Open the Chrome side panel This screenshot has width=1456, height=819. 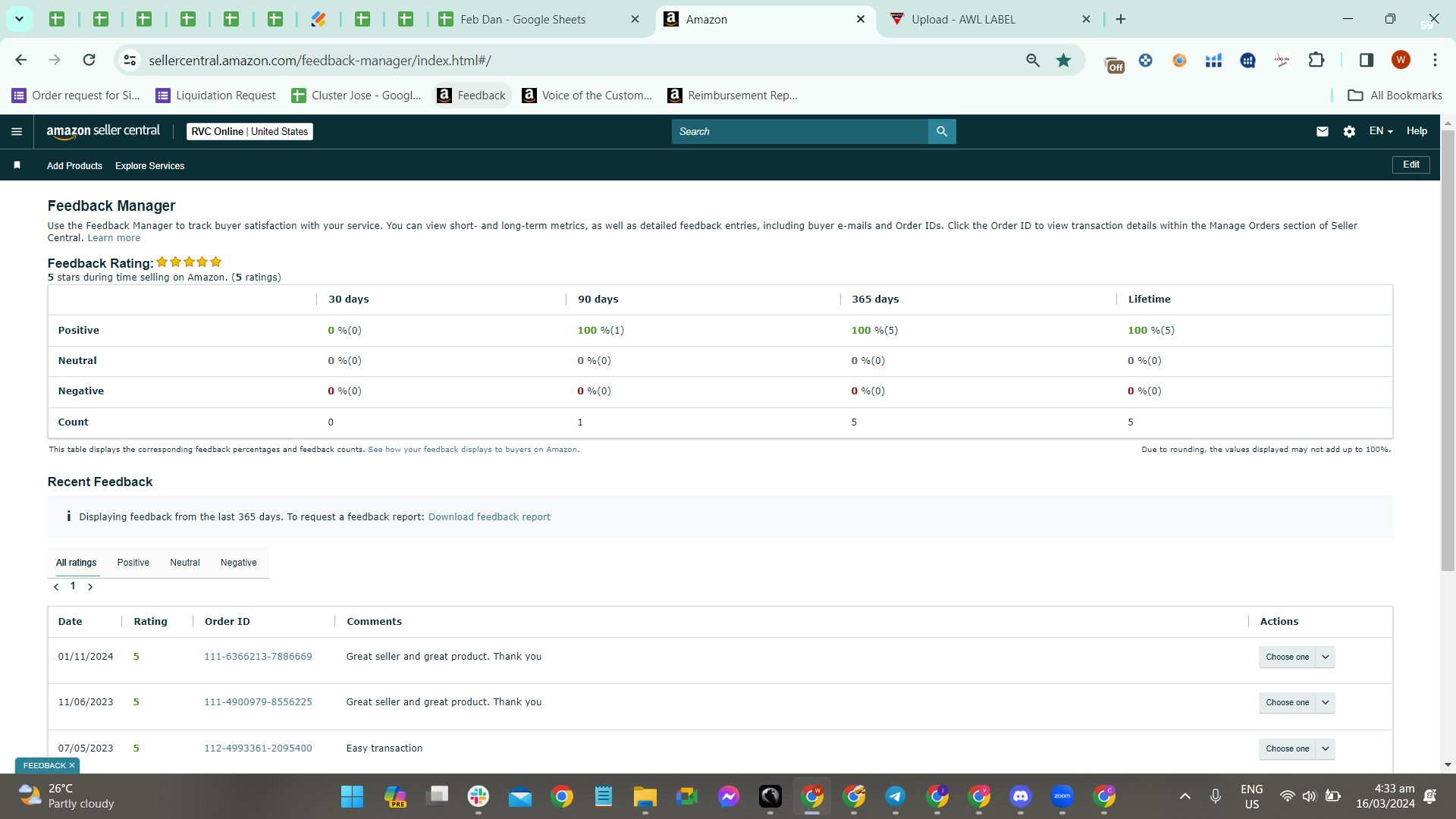pos(1367,60)
